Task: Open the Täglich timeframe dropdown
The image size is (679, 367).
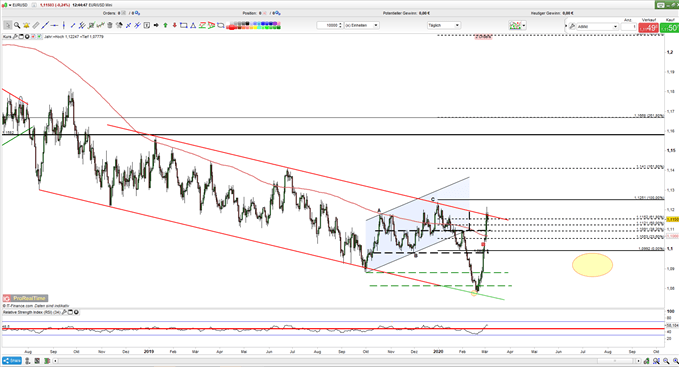Action: pyautogui.click(x=443, y=26)
